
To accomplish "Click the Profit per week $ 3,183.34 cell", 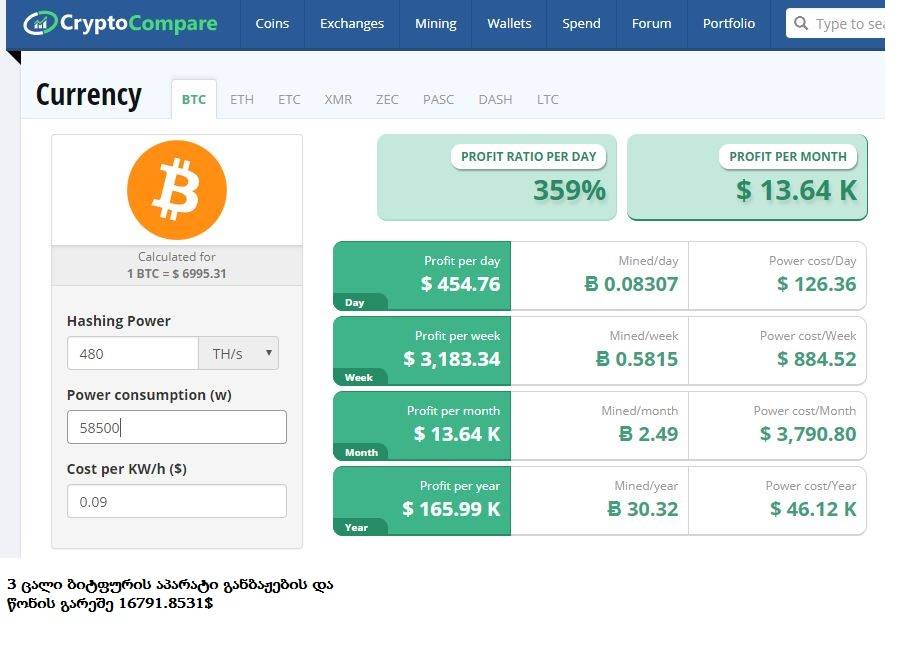I will (x=422, y=351).
